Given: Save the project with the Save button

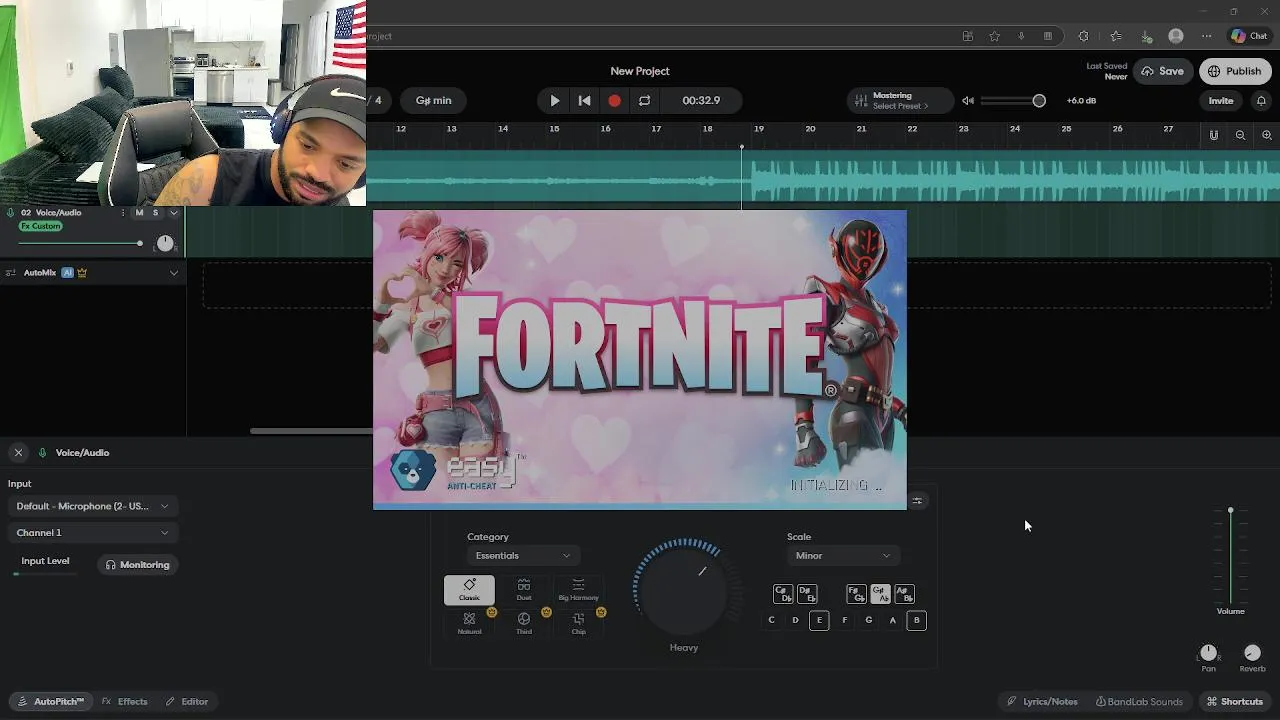Looking at the screenshot, I should click(x=1163, y=71).
